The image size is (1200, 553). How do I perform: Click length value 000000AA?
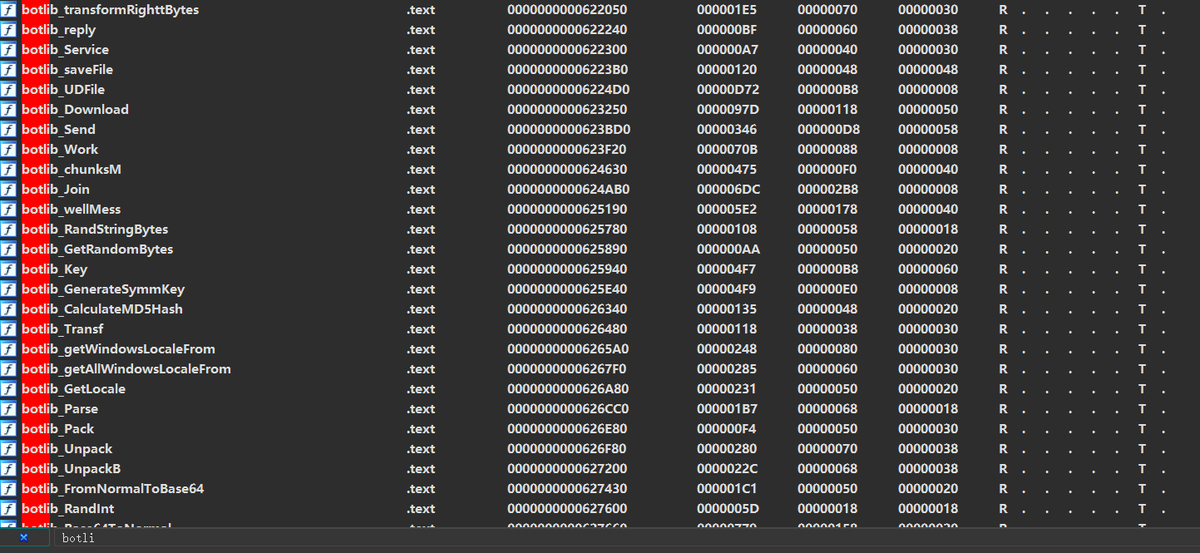click(x=728, y=249)
